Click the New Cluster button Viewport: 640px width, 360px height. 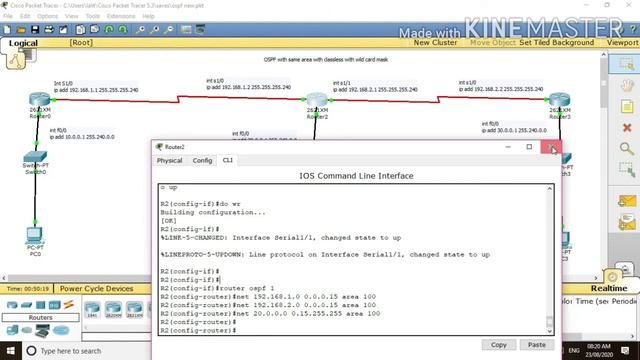click(x=435, y=42)
